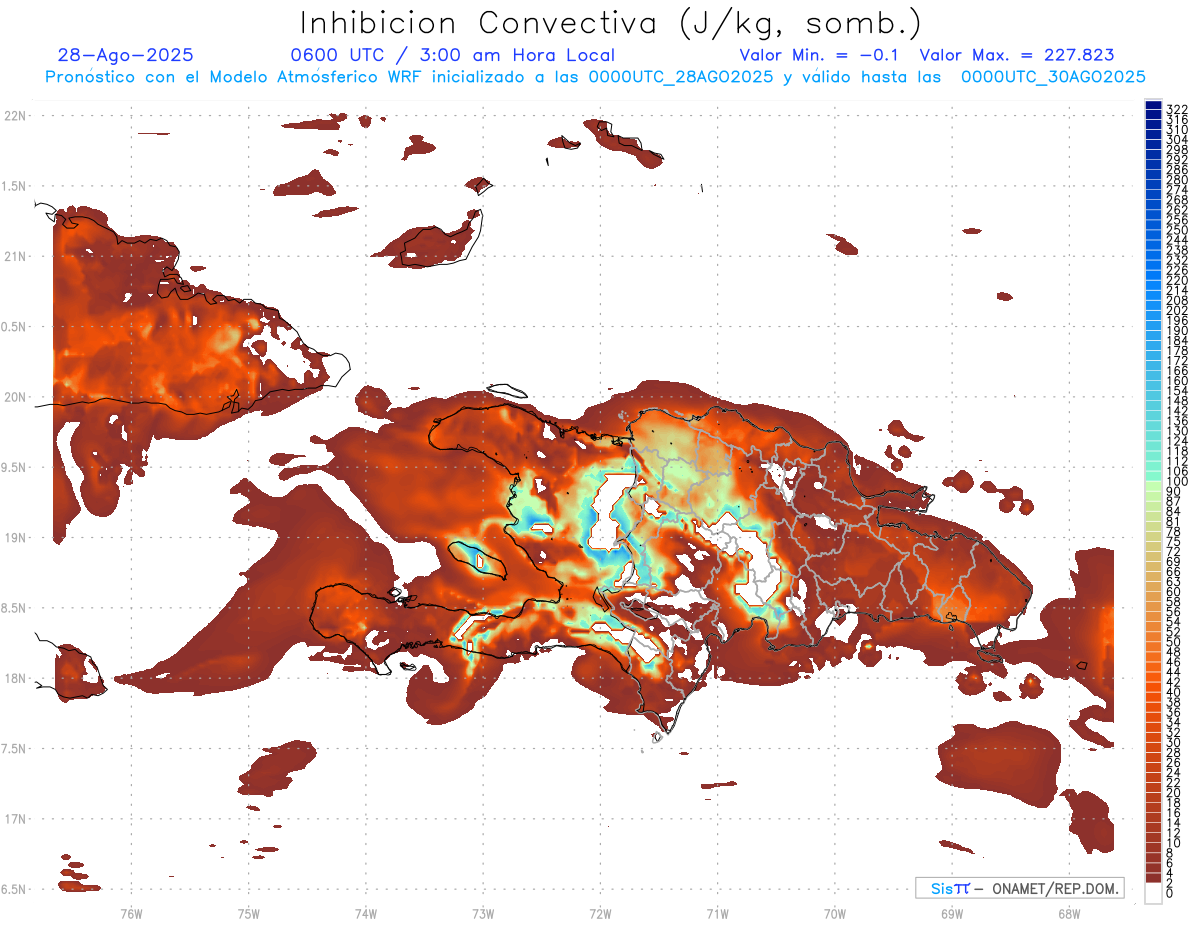This screenshot has height=927, width=1200.
Task: Click the 19N latitude label
Action: coord(15,537)
